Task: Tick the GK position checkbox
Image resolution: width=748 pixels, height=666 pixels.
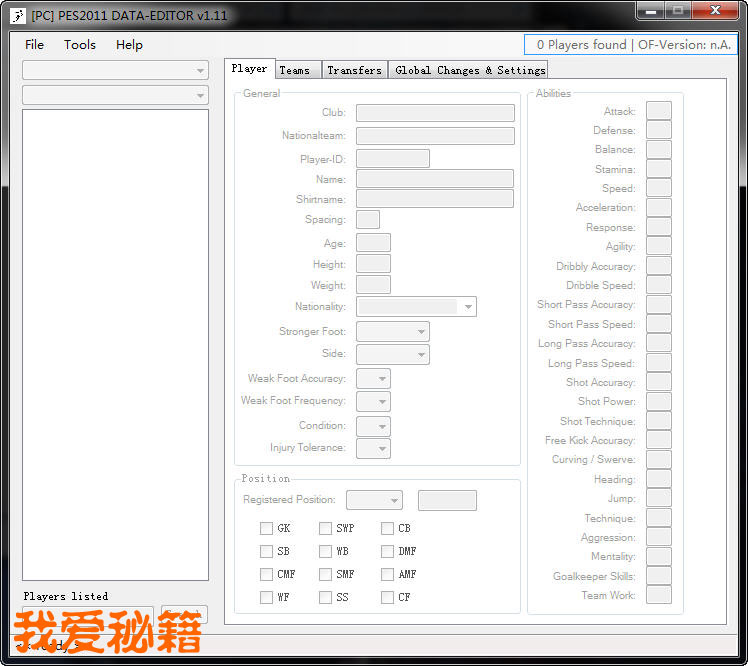Action: (x=266, y=528)
